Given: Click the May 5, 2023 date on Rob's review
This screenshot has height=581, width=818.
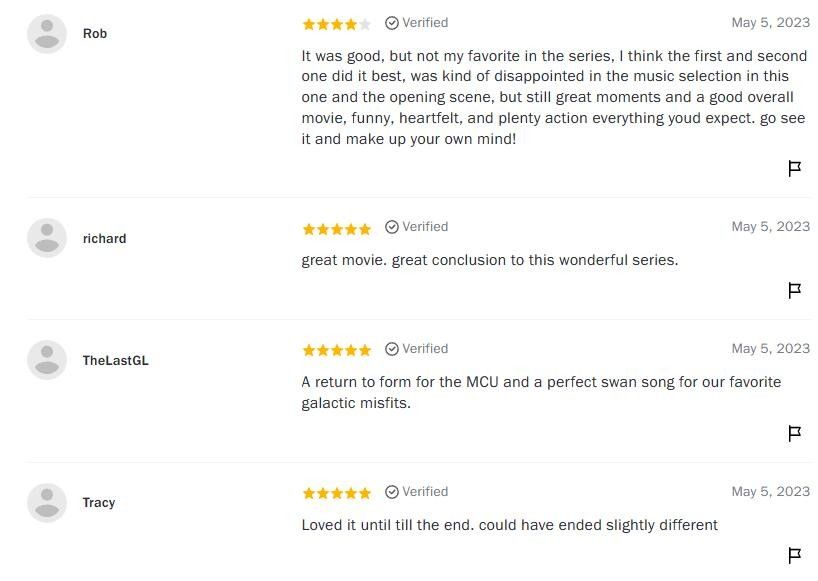Looking at the screenshot, I should (771, 22).
